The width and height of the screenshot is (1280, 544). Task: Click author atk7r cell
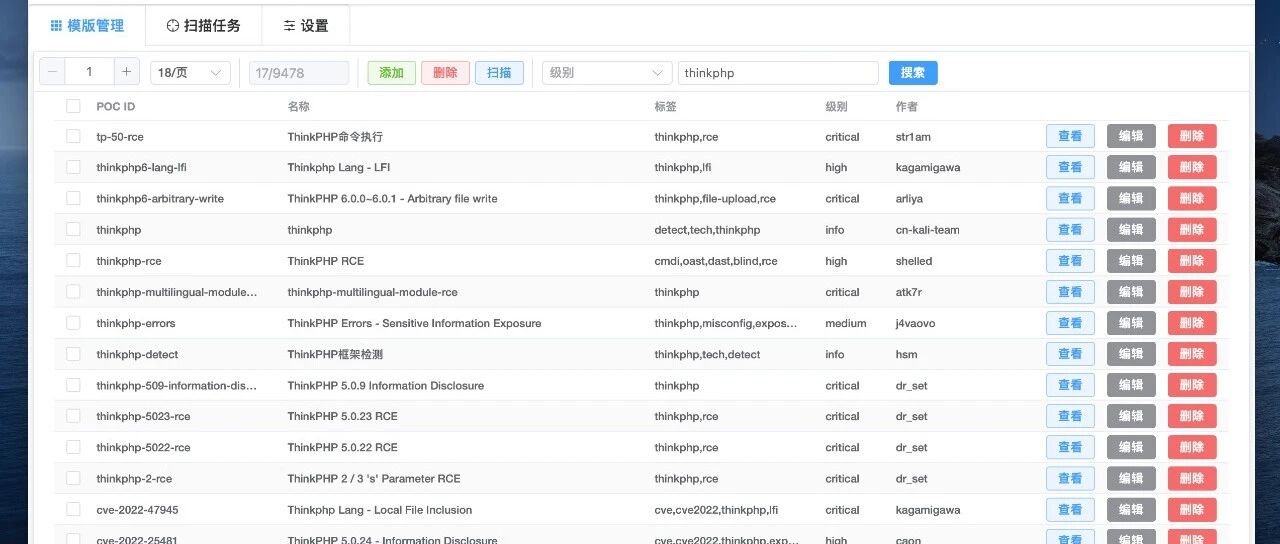pos(910,292)
